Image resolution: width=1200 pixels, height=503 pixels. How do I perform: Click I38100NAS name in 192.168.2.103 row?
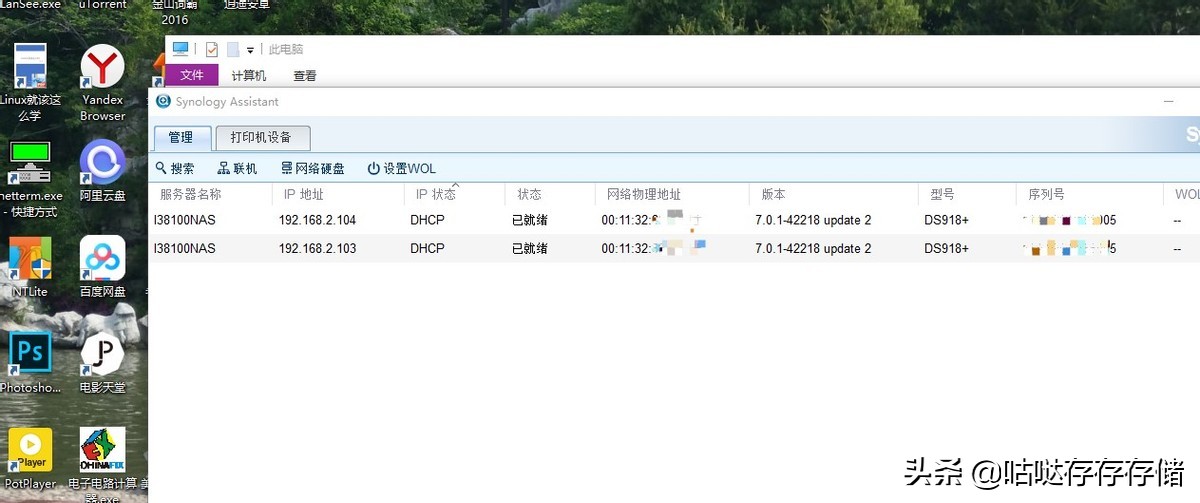[184, 248]
